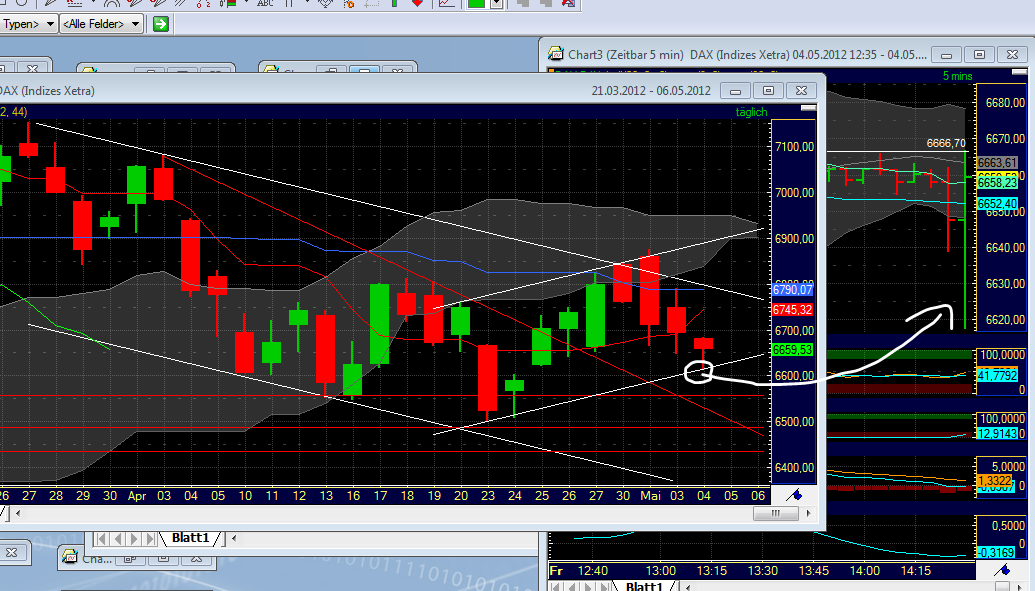Click the daily chart scrollbar right arrow
Screen dimensions: 1035x591
[809, 513]
